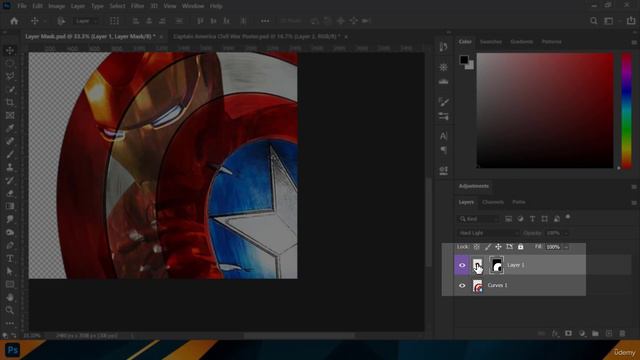Screen dimensions: 640x360
Task: Select the Pen tool
Action: pyautogui.click(x=10, y=245)
